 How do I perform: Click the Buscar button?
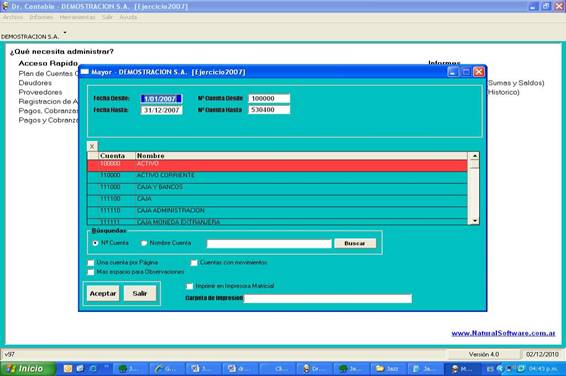(x=355, y=243)
